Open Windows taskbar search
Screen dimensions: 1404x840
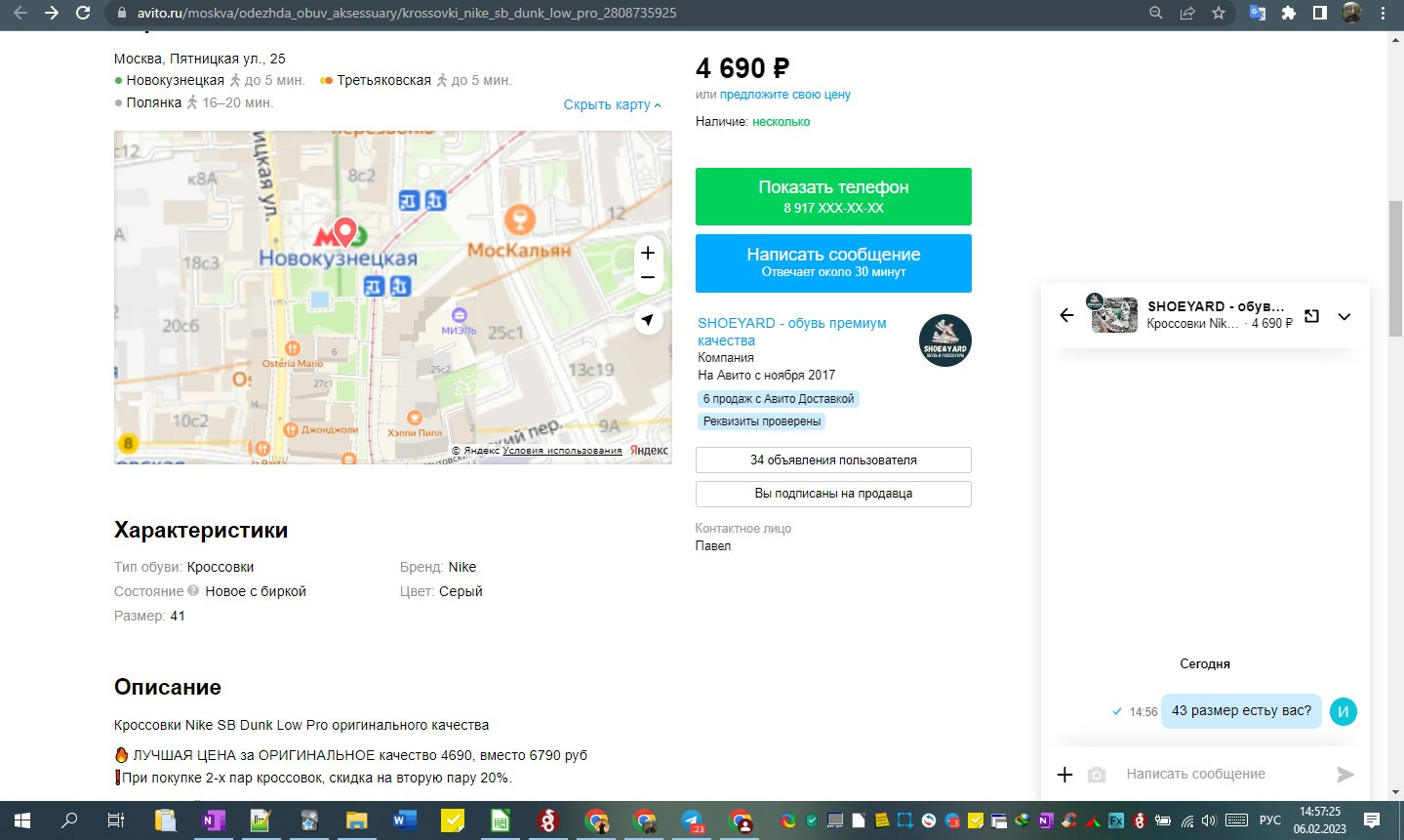click(69, 820)
